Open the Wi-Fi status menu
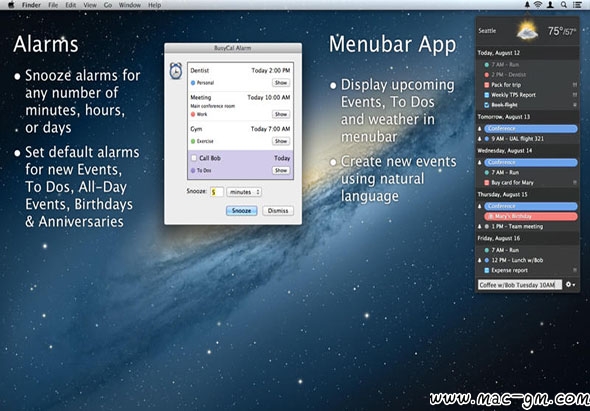Image resolution: width=590 pixels, height=411 pixels. [538, 5]
